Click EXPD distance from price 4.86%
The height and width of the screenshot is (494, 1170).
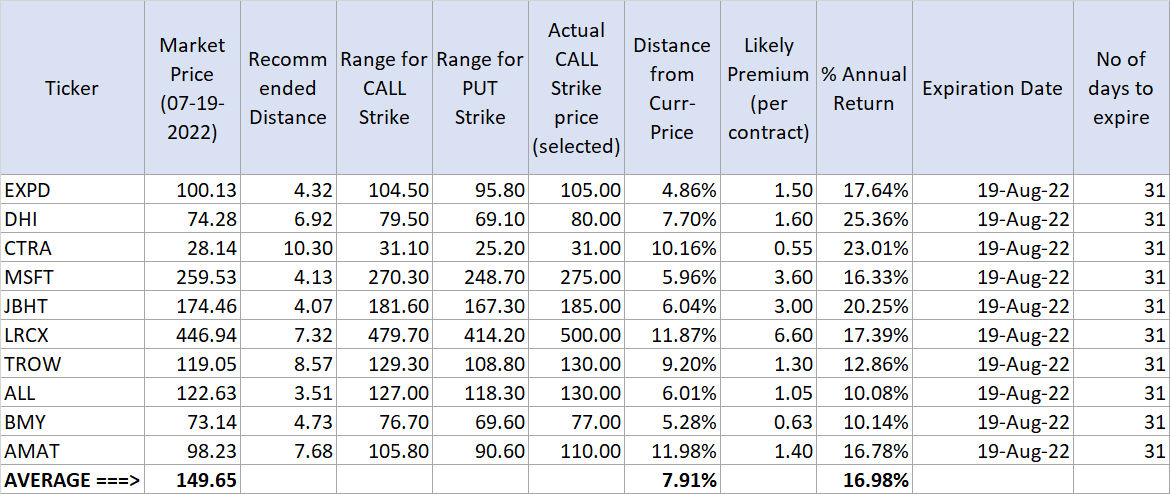[672, 189]
